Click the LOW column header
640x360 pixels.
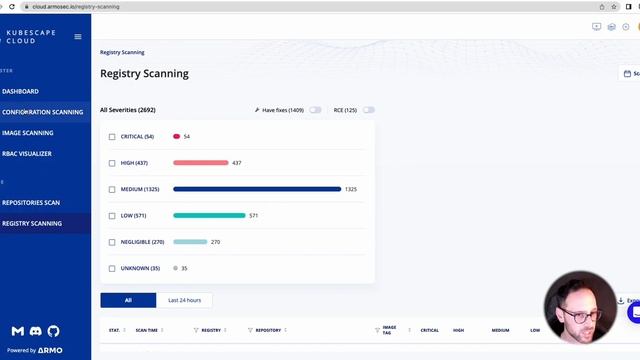535,330
